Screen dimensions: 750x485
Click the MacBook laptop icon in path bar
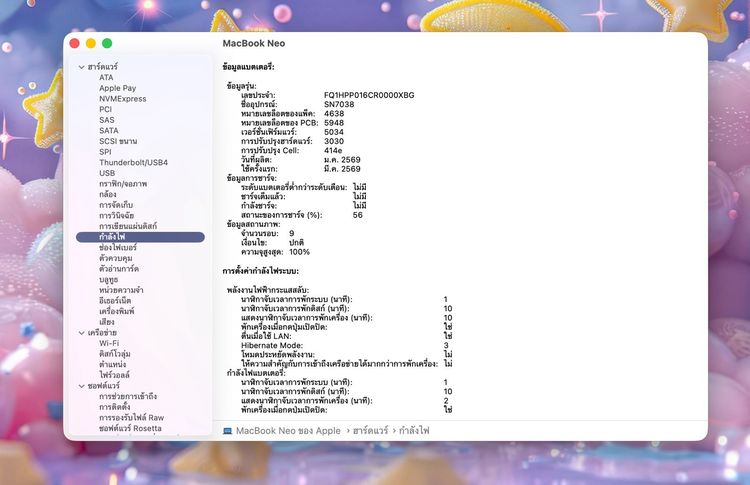click(x=227, y=431)
